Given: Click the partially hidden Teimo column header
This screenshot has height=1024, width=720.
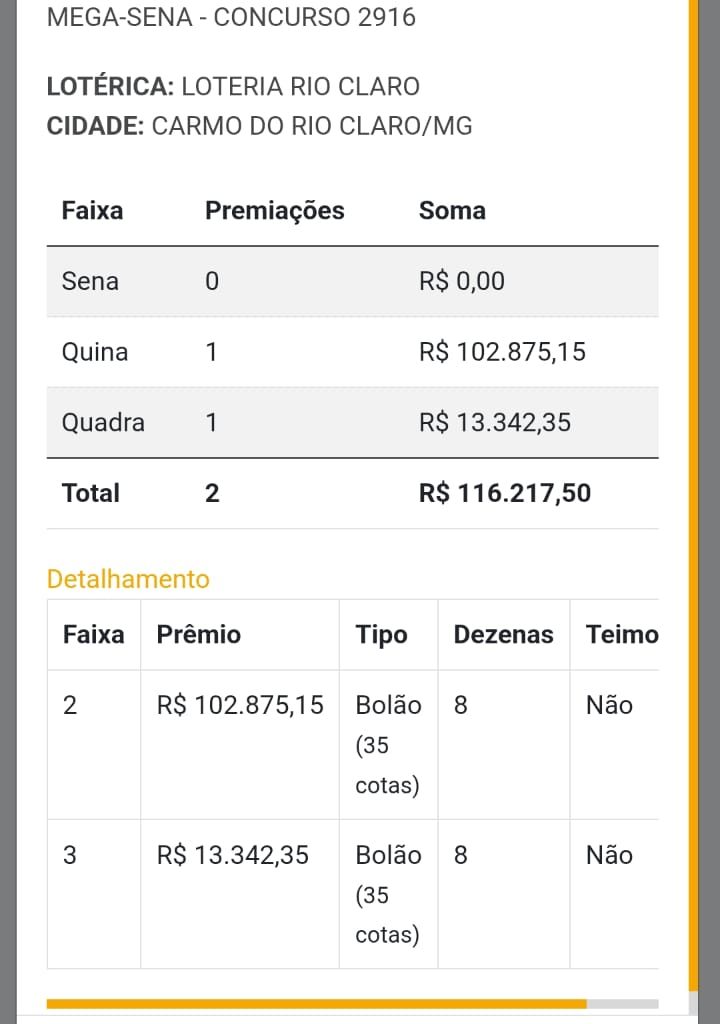Looking at the screenshot, I should click(622, 634).
